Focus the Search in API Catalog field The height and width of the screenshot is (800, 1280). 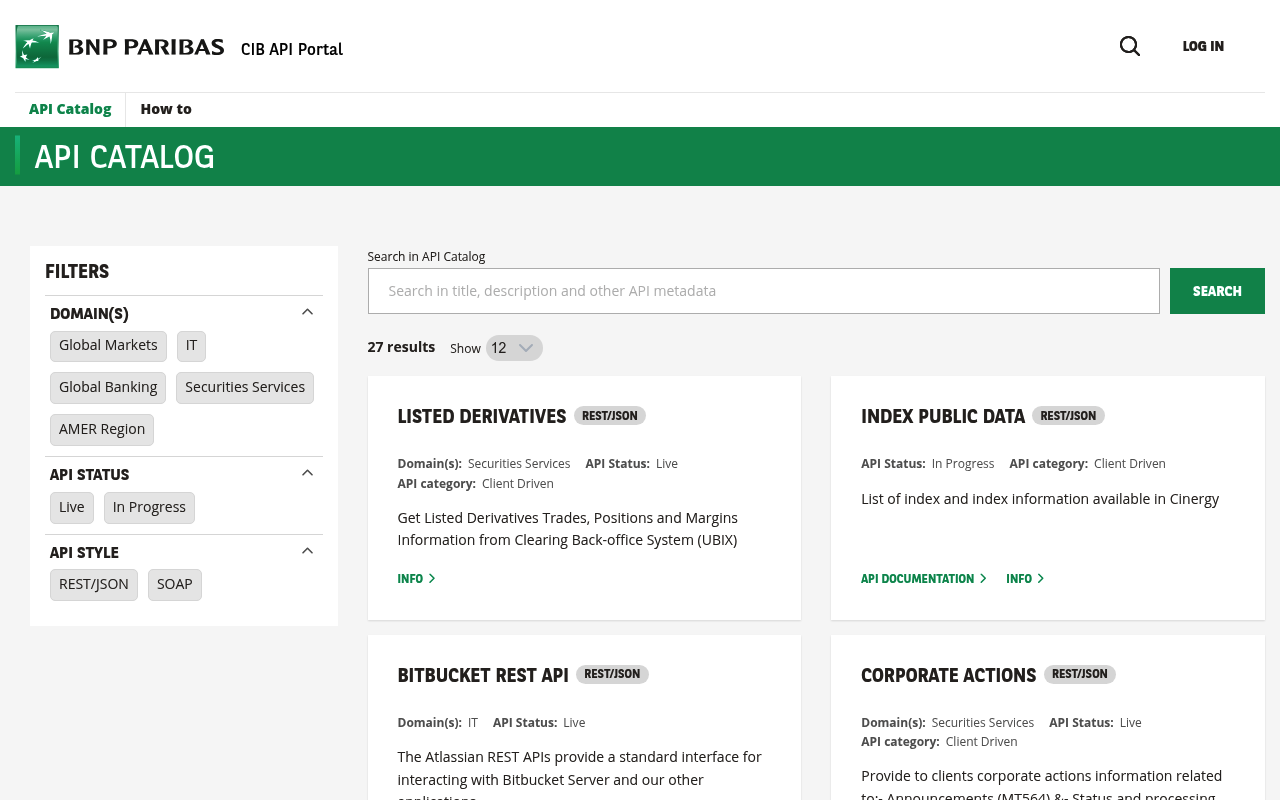[764, 291]
